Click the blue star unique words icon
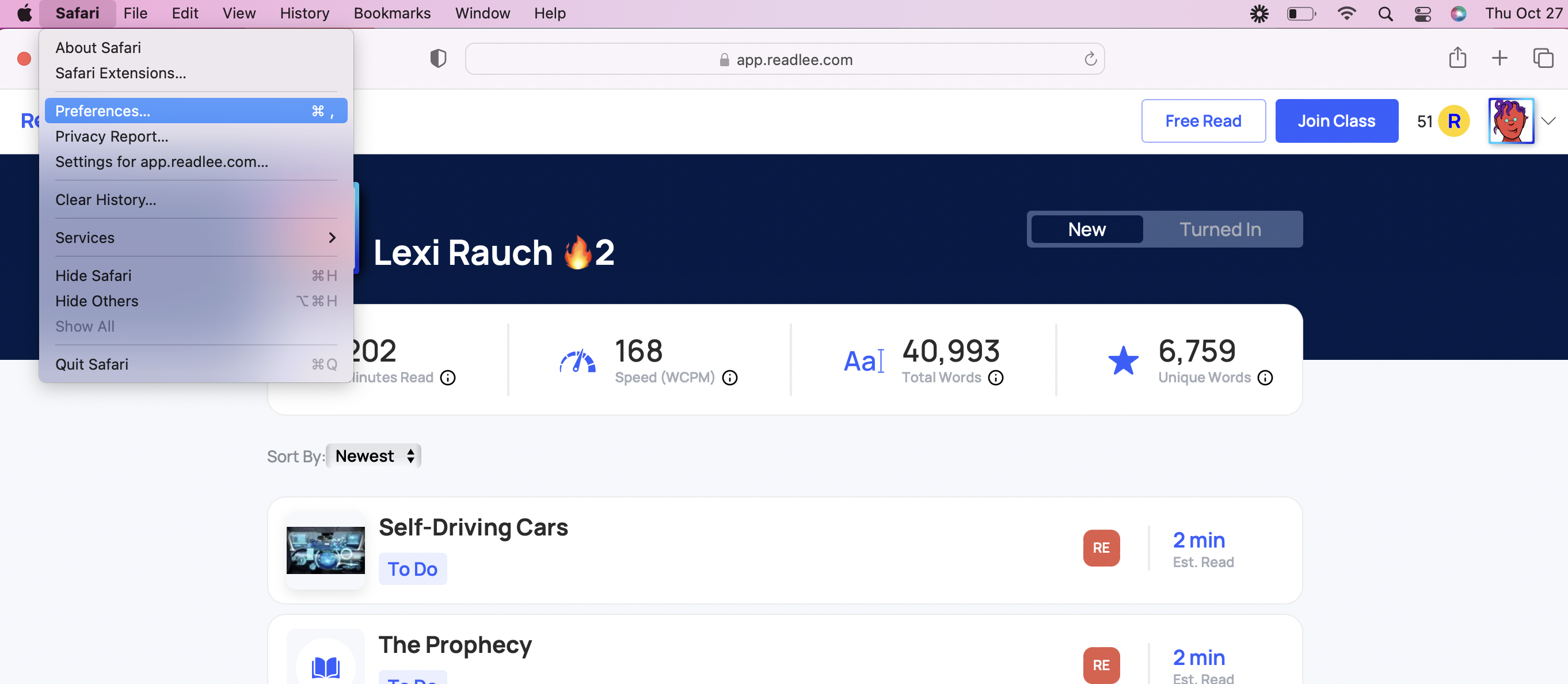 1123,360
